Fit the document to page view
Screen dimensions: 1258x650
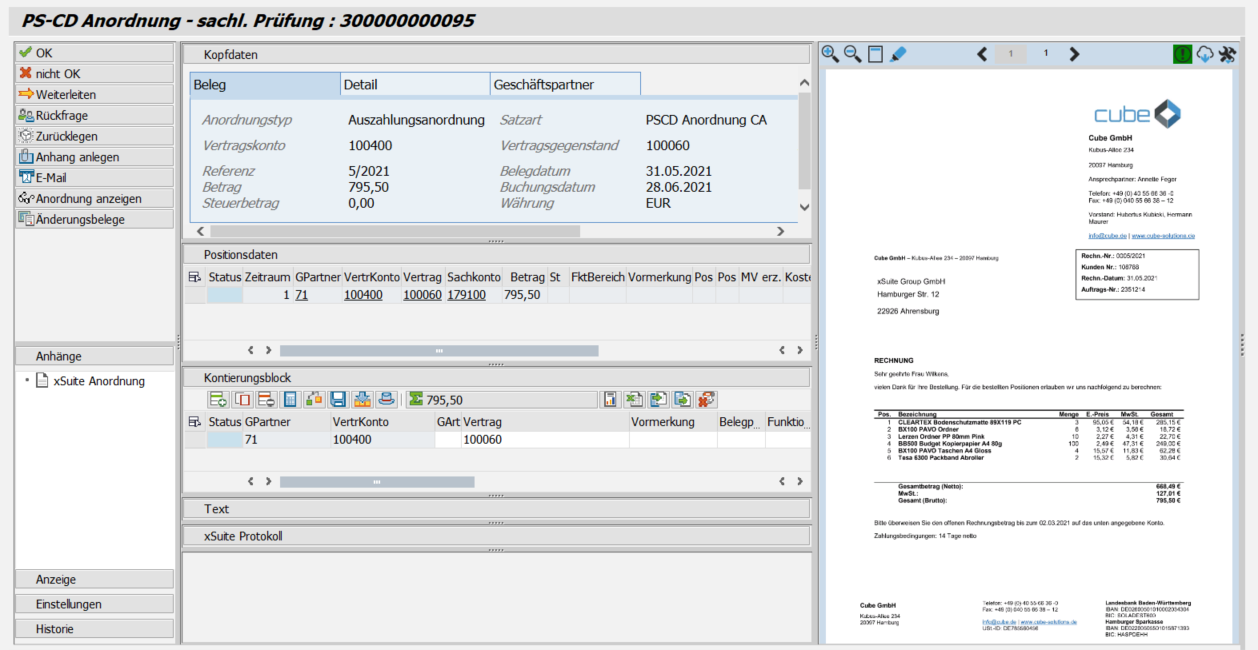876,54
